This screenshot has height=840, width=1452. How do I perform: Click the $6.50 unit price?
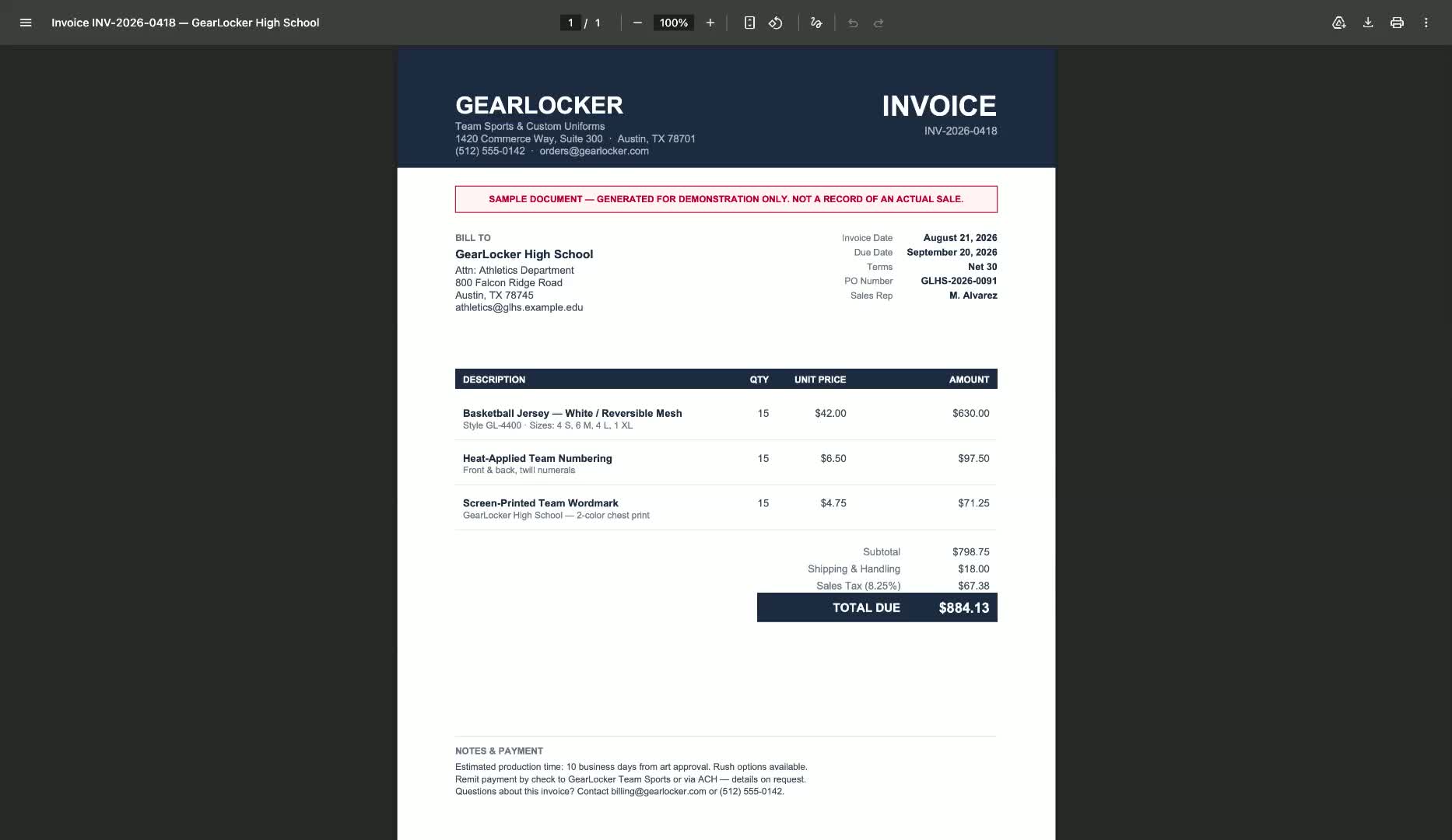(833, 458)
